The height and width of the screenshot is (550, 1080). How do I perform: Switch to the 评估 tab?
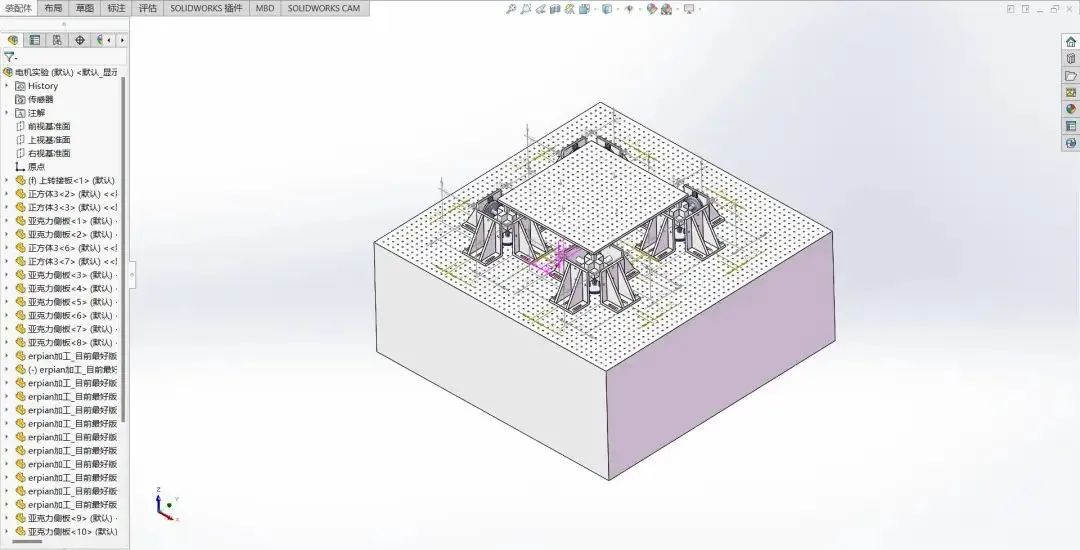tap(147, 8)
